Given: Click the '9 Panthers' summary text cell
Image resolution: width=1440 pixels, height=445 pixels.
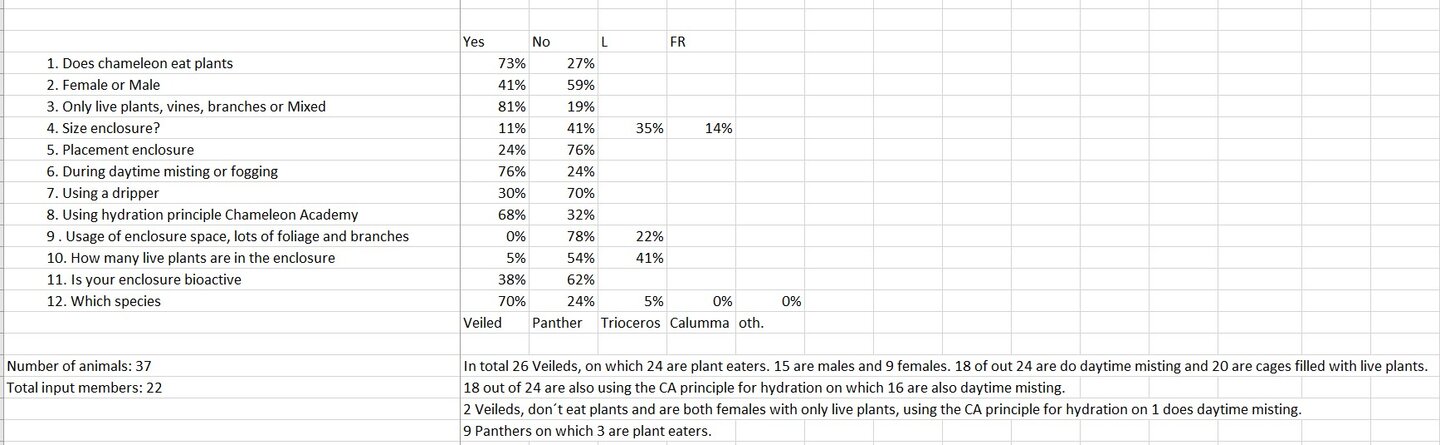Looking at the screenshot, I should [586, 431].
